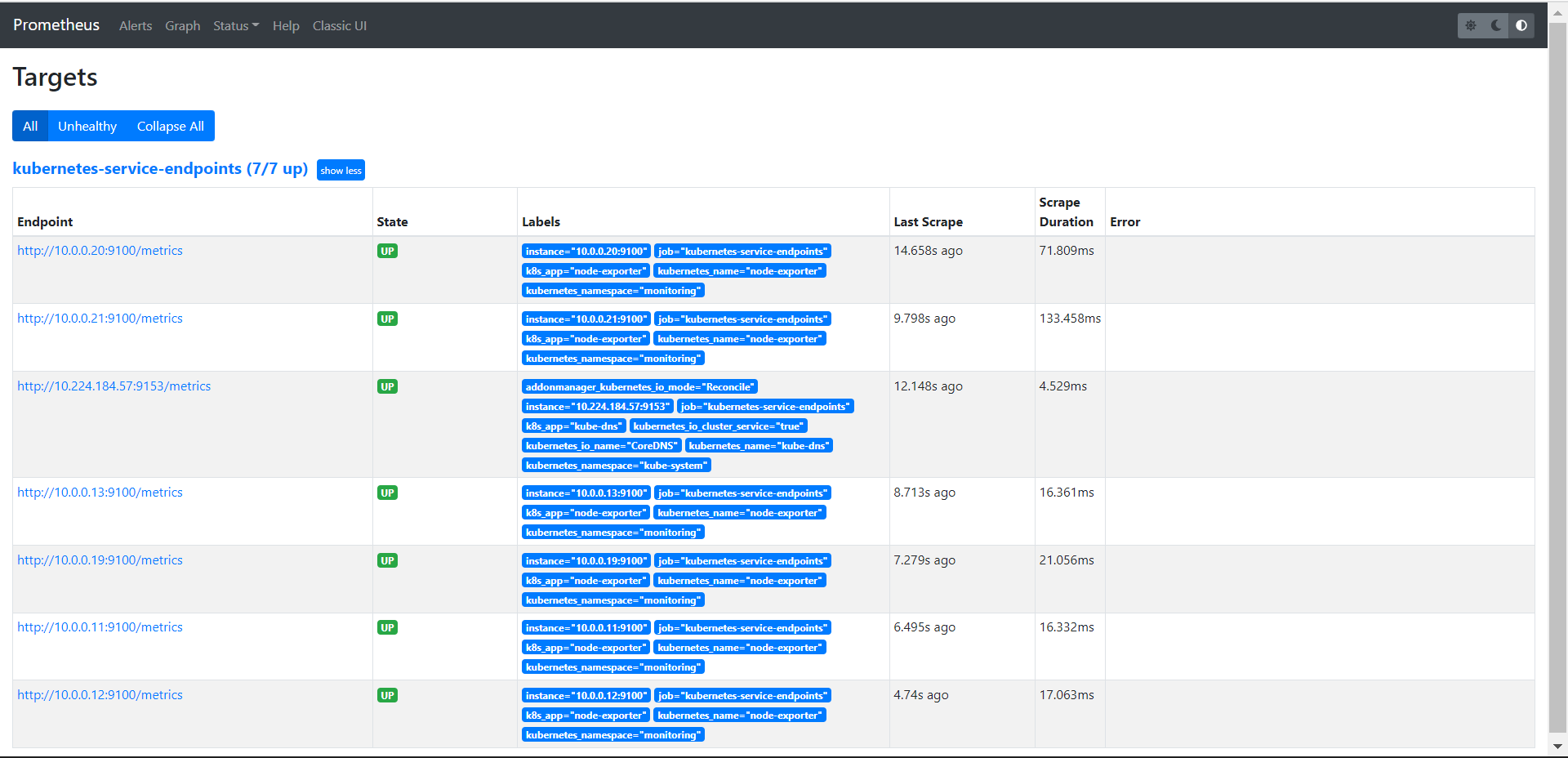
Task: Show All targets filter
Action: (30, 126)
